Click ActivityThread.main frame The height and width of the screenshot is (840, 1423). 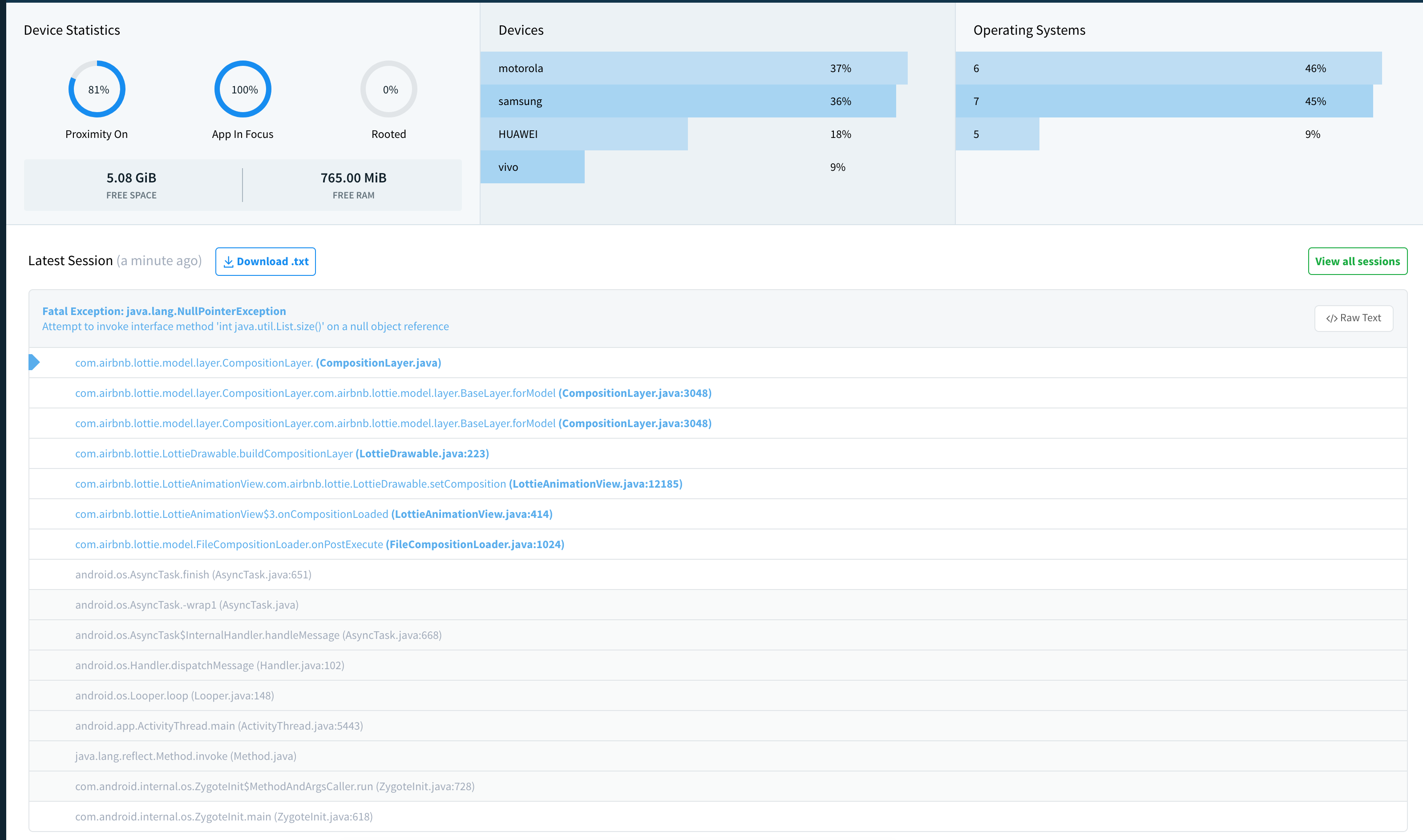pyautogui.click(x=718, y=726)
